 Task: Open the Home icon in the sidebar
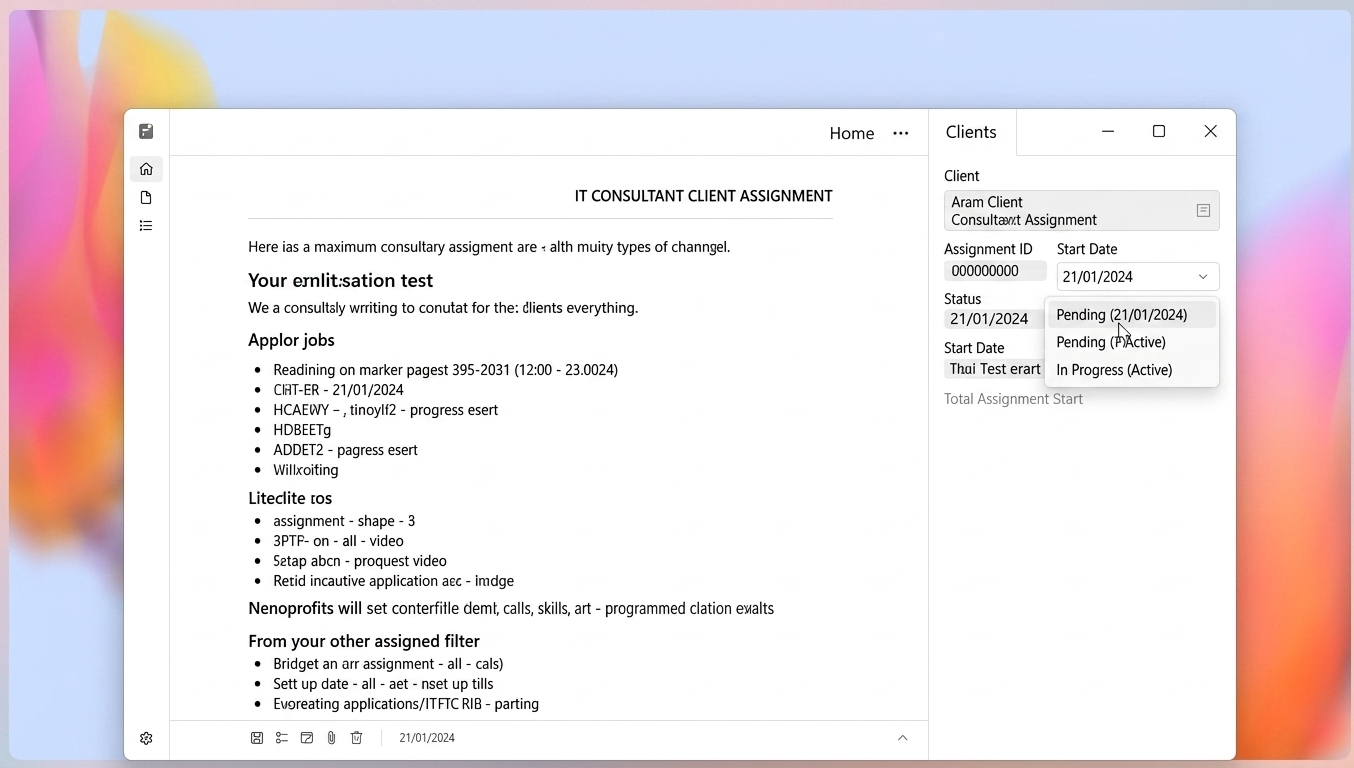click(x=146, y=169)
